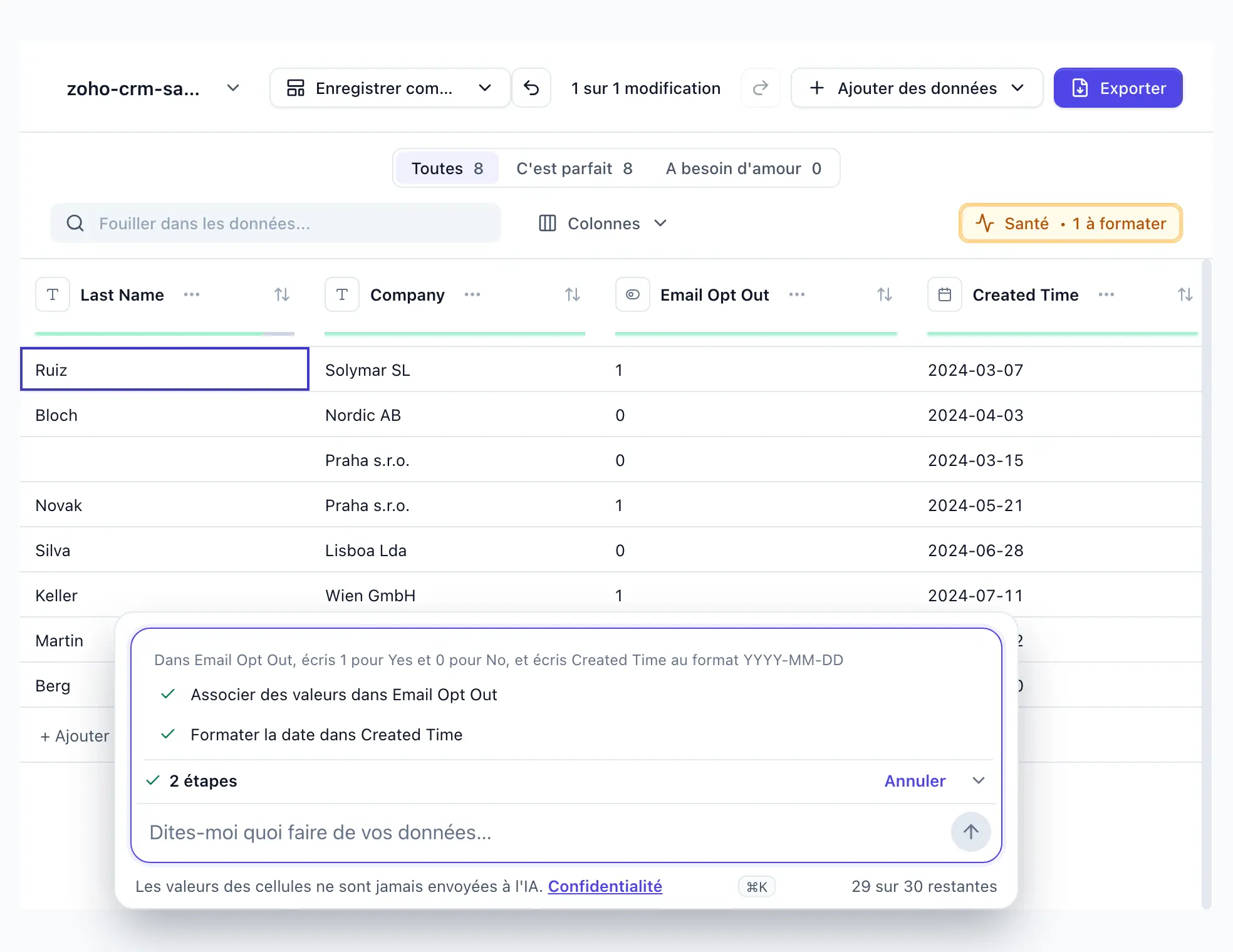The height and width of the screenshot is (952, 1233).
Task: Click Annuler to undo steps
Action: point(915,780)
